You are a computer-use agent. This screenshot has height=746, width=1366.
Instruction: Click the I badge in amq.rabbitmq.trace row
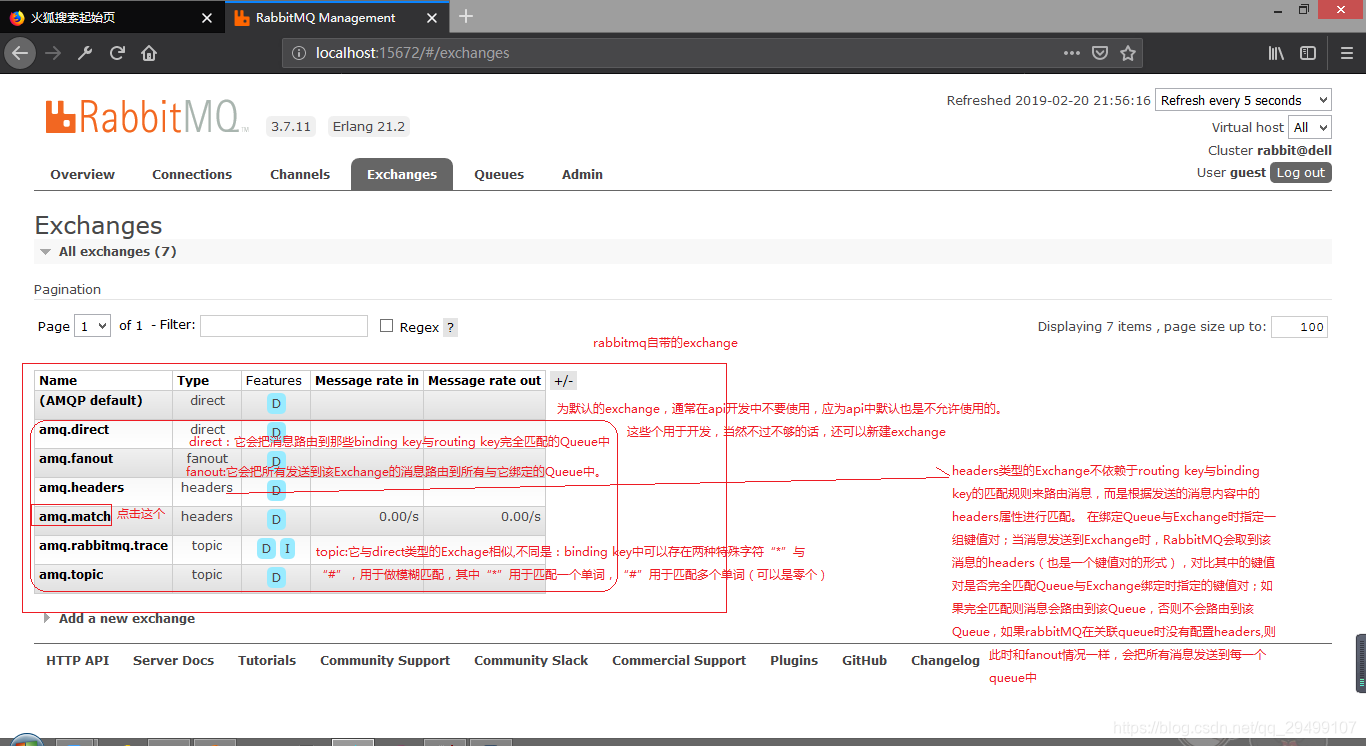(287, 548)
